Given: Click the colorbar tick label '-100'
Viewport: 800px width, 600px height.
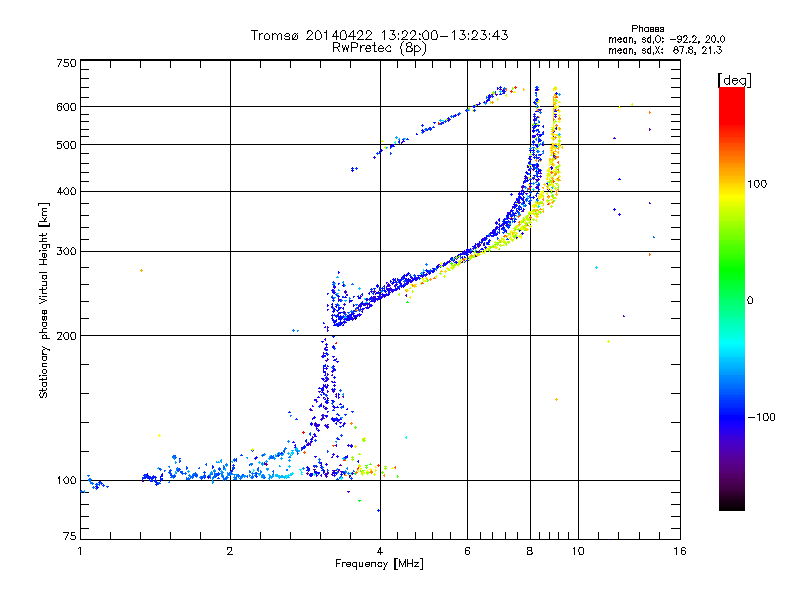Looking at the screenshot, I should coord(761,417).
